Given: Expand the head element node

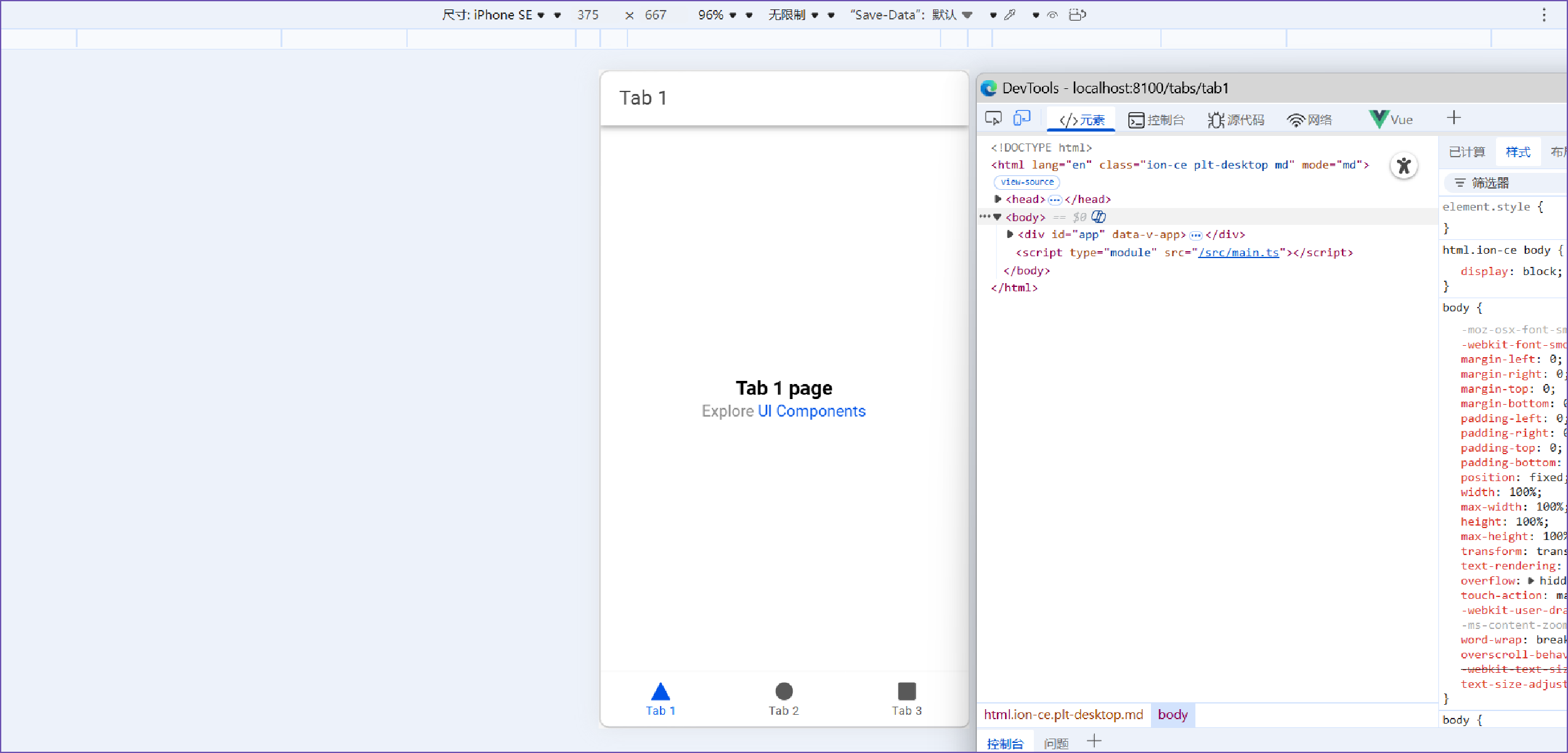Looking at the screenshot, I should (x=998, y=199).
